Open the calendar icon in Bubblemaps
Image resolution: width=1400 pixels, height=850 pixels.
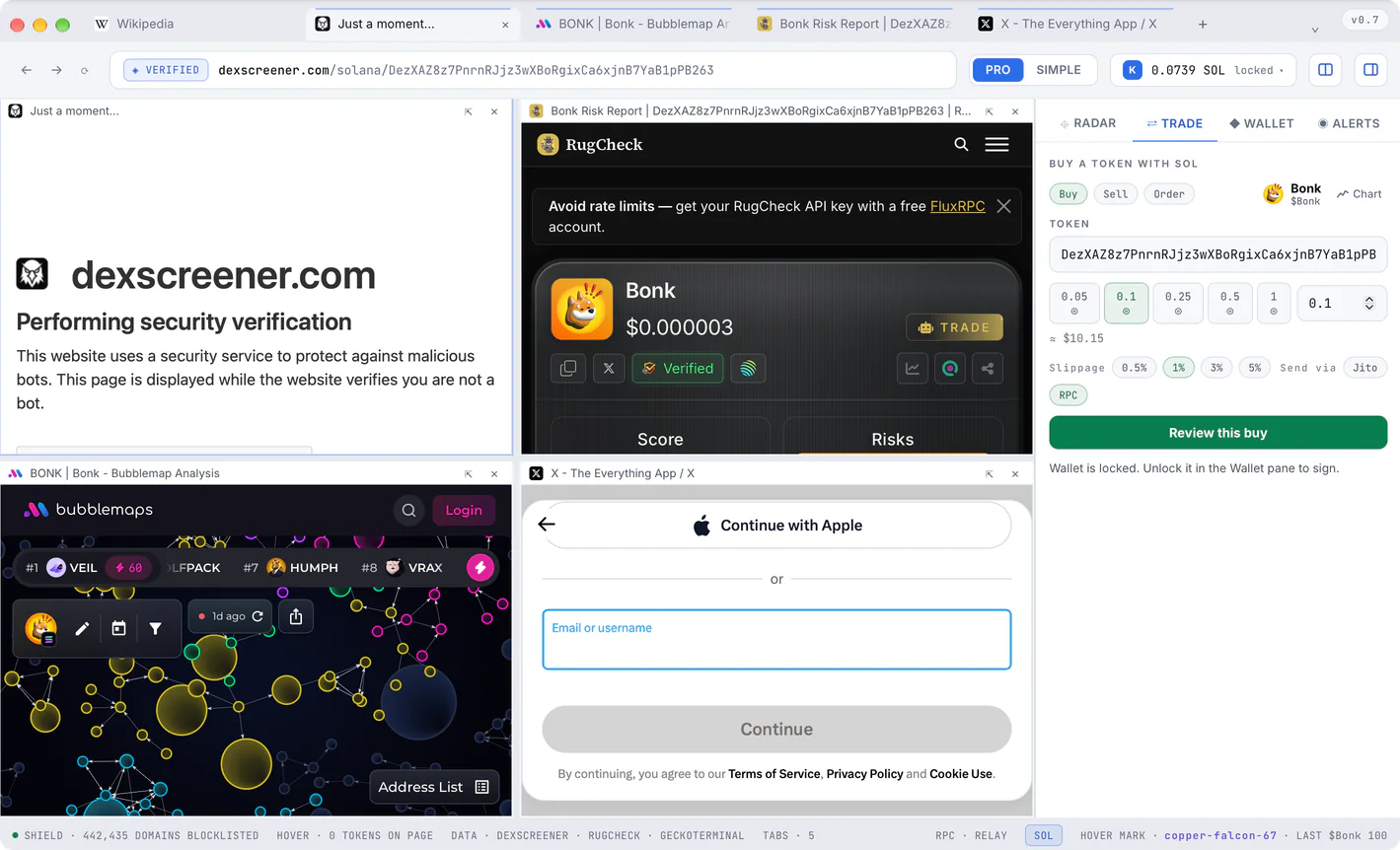(118, 628)
